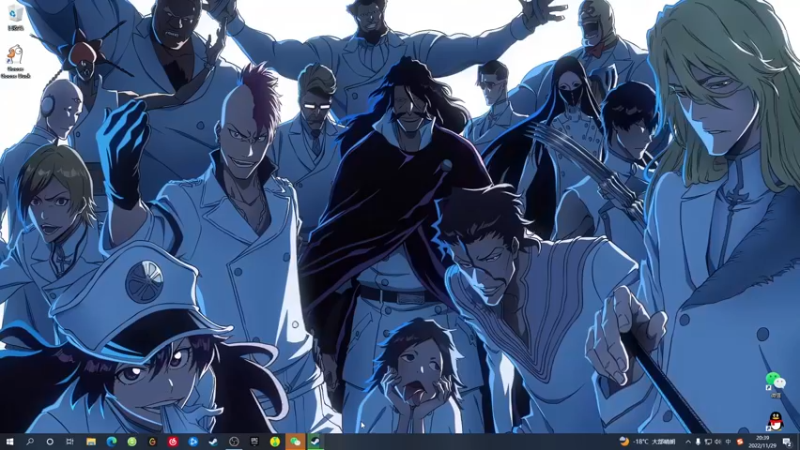Screen dimensions: 800x450
Task: Open the Recycle Bin desktop icon
Action: point(15,17)
